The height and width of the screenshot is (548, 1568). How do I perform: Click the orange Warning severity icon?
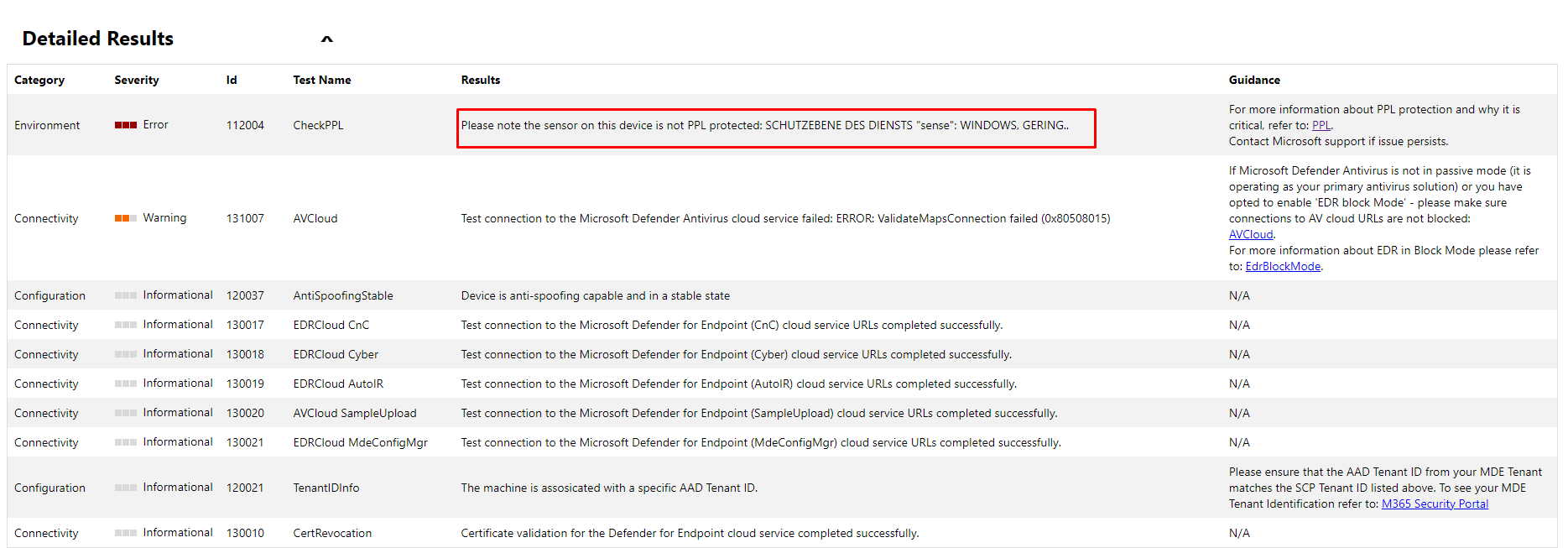tap(126, 218)
